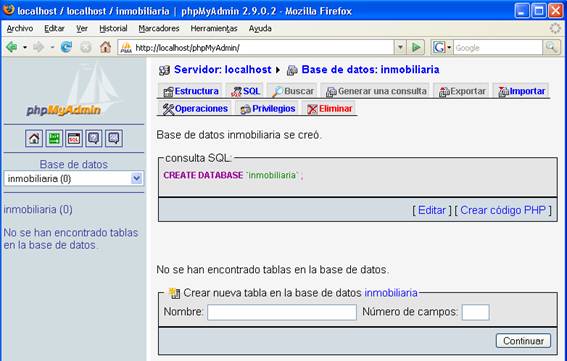Click the green Go arrow beside address bar
Image resolution: width=567 pixels, height=361 pixels.
click(x=416, y=47)
